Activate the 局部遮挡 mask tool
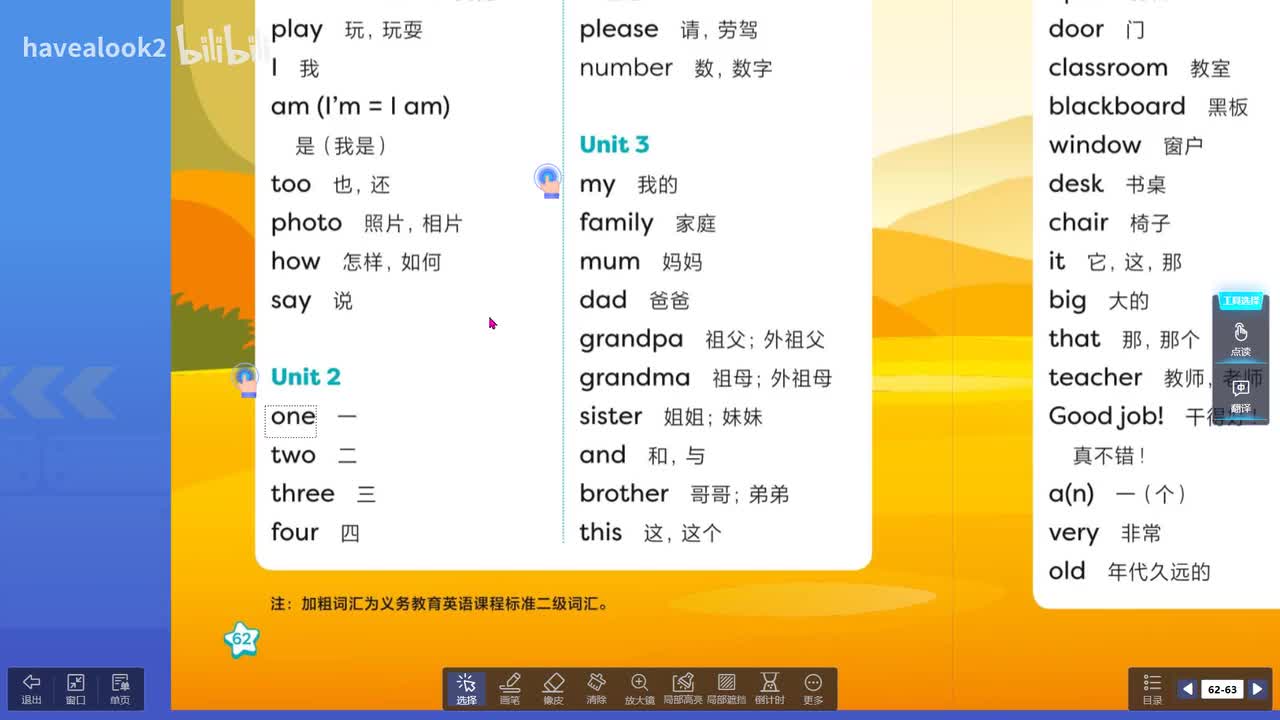This screenshot has height=720, width=1280. [x=727, y=689]
